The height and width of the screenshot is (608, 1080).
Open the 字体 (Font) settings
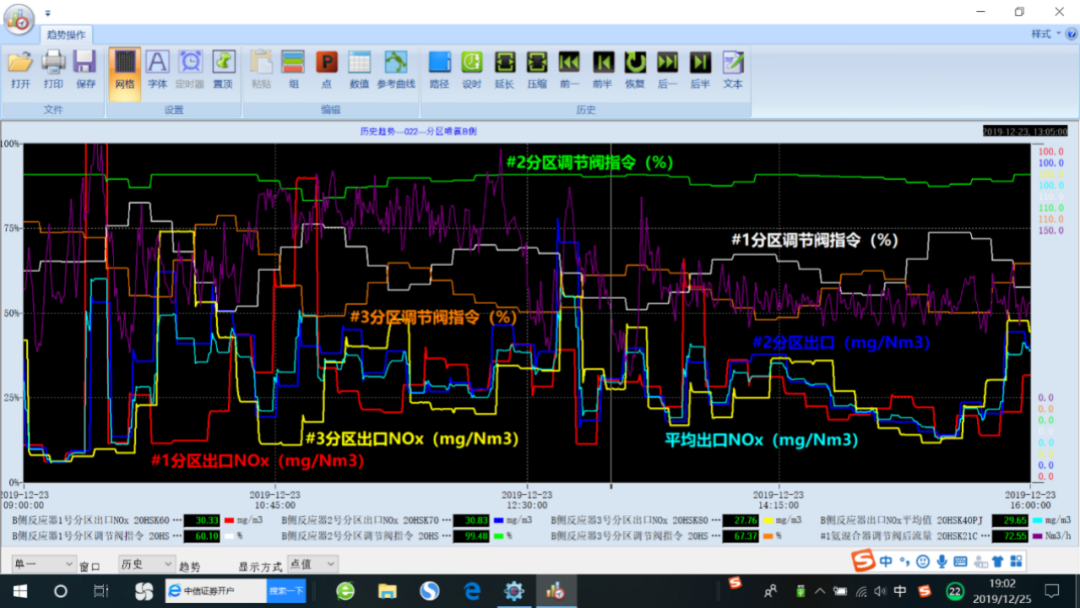point(157,68)
